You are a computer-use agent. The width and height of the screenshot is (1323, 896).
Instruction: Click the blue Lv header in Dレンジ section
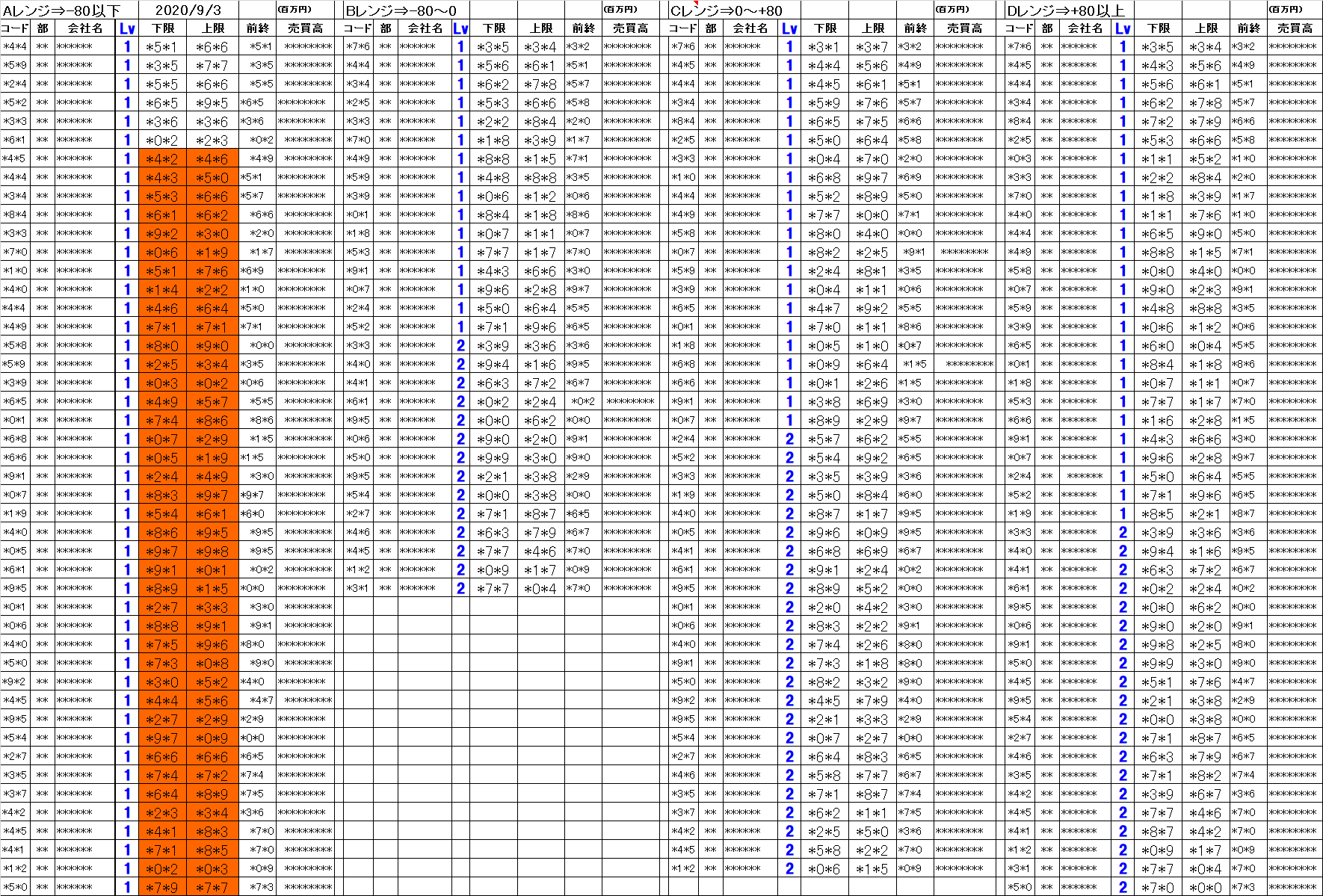pos(1123,28)
